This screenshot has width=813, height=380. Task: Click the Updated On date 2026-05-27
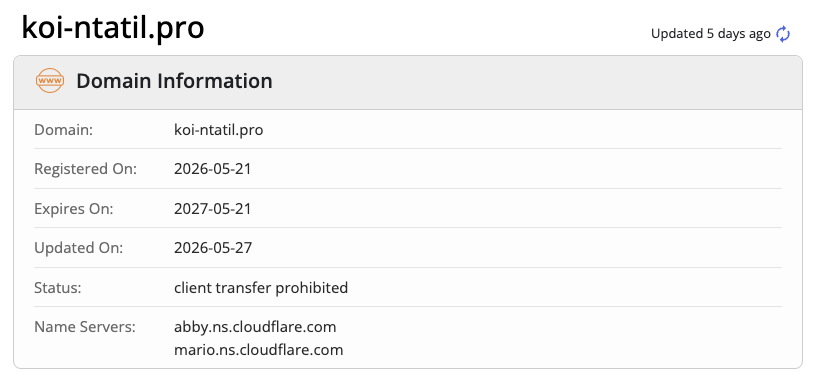point(213,248)
